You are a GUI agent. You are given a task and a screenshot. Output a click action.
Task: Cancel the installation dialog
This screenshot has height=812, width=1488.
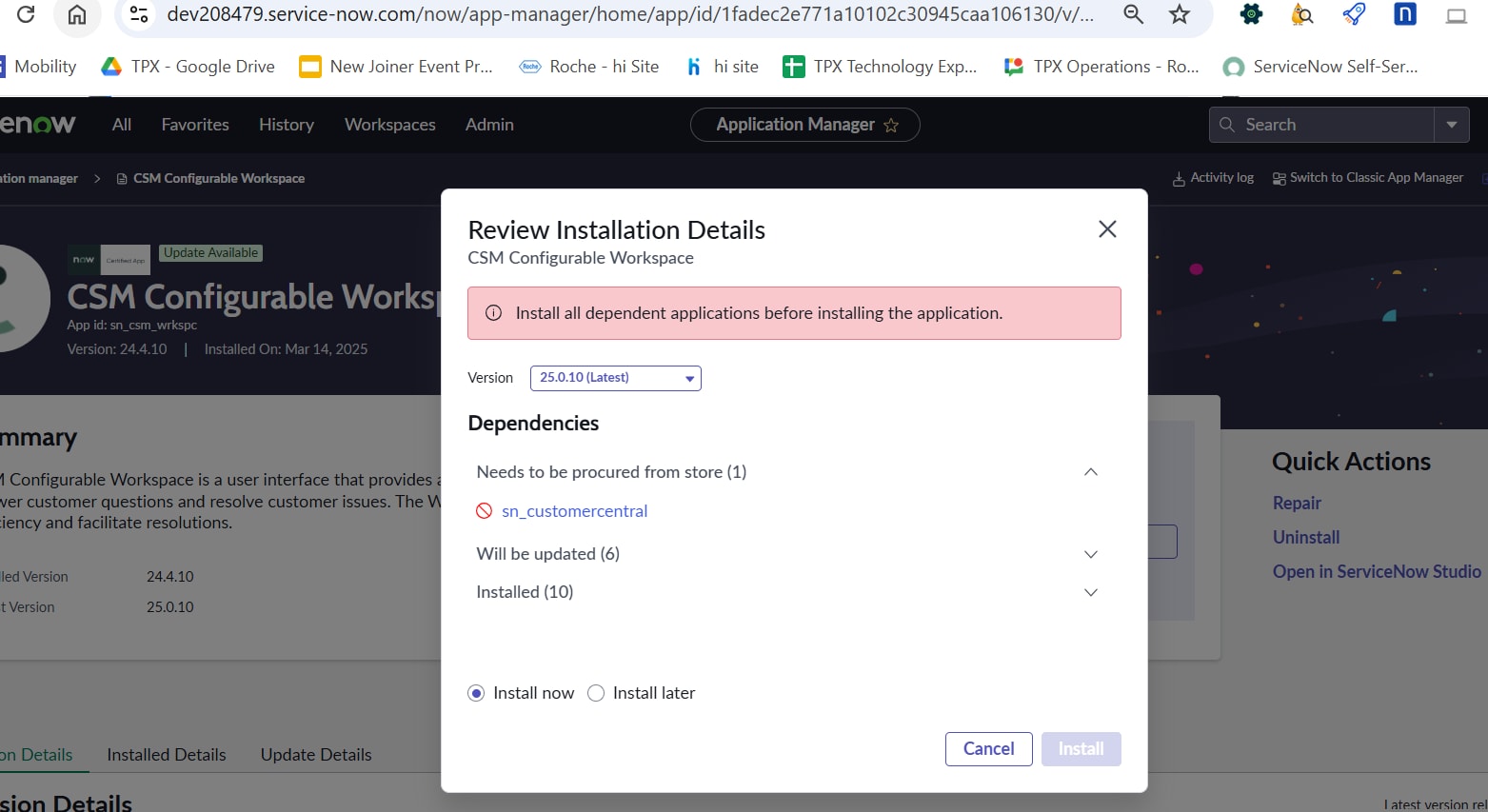click(988, 749)
